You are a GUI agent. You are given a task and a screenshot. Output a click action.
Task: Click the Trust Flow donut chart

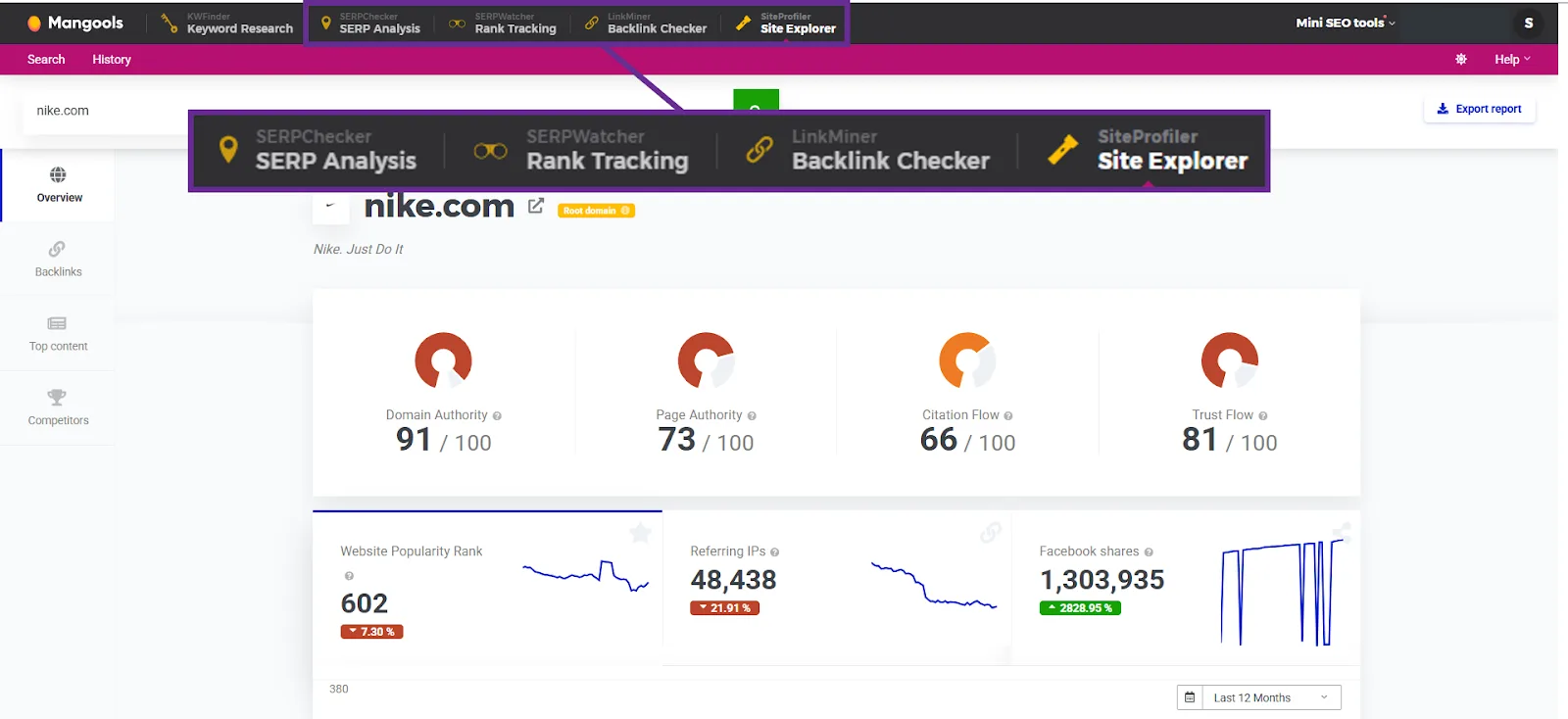[1230, 360]
